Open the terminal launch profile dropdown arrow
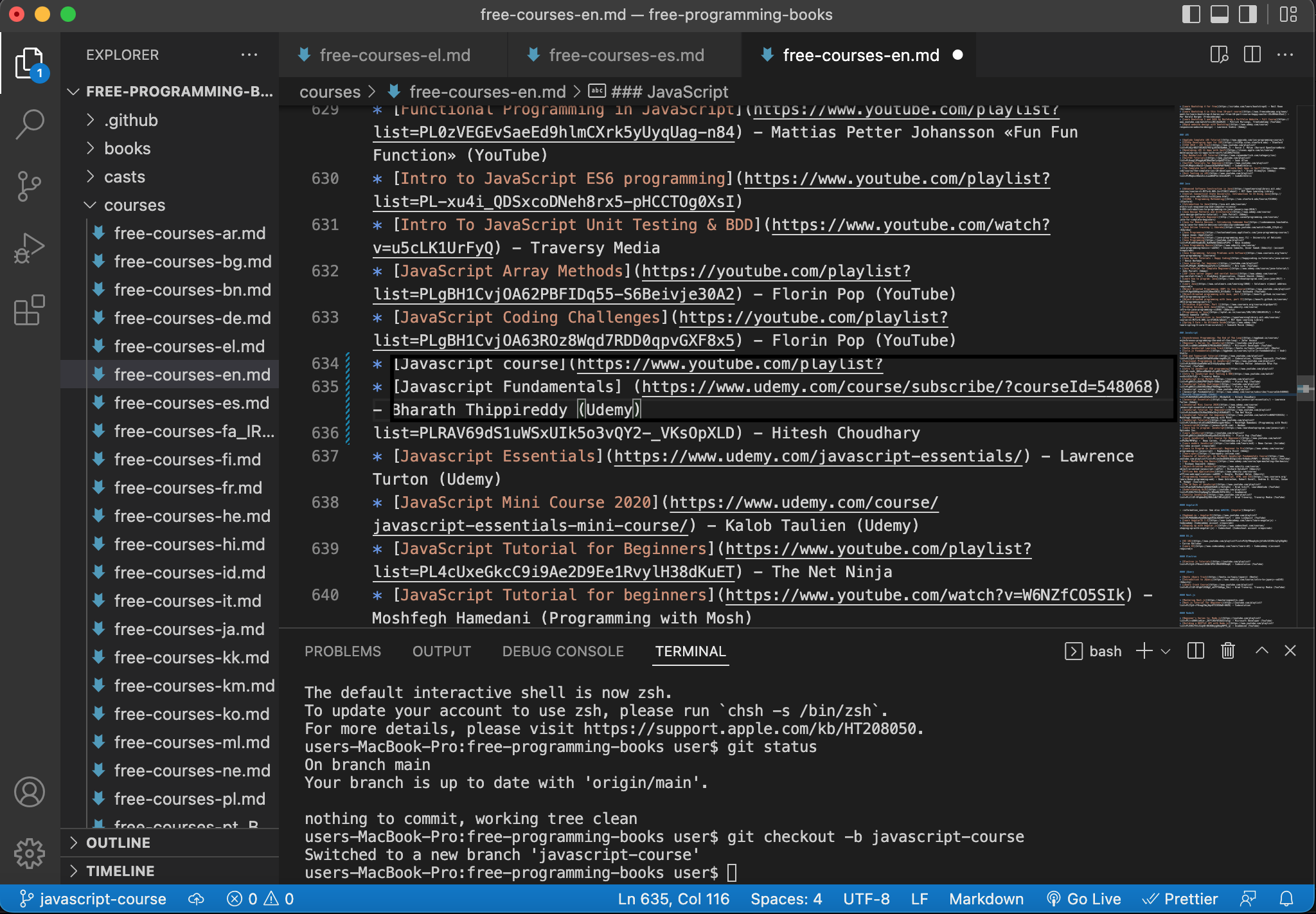Viewport: 1316px width, 914px height. pyautogui.click(x=1166, y=651)
